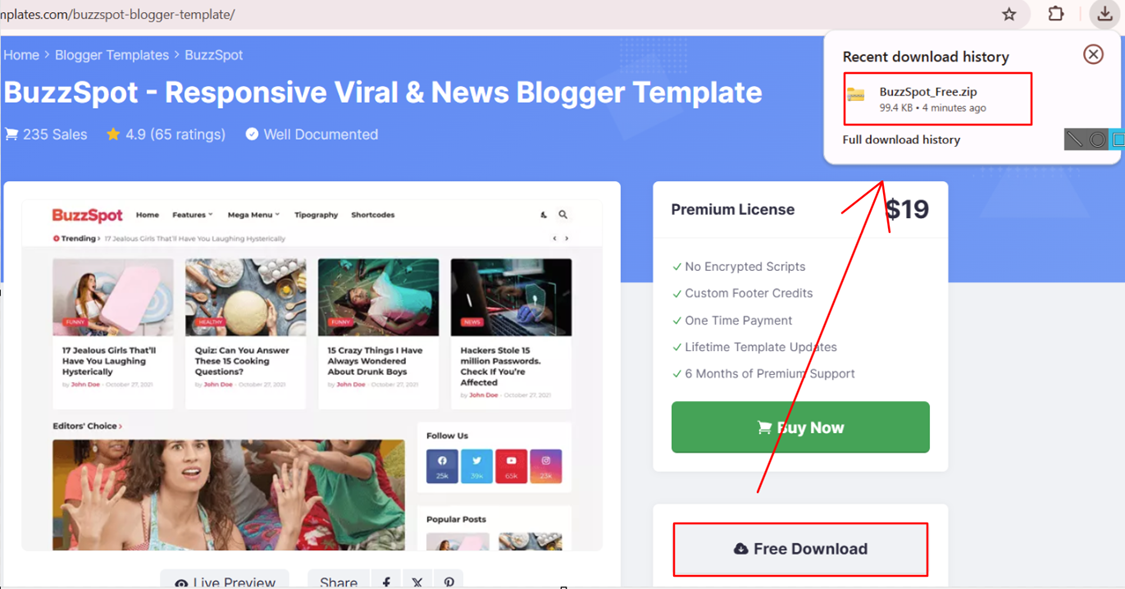Close the Recent download history popup
Screen dimensions: 1125x589
[1093, 55]
